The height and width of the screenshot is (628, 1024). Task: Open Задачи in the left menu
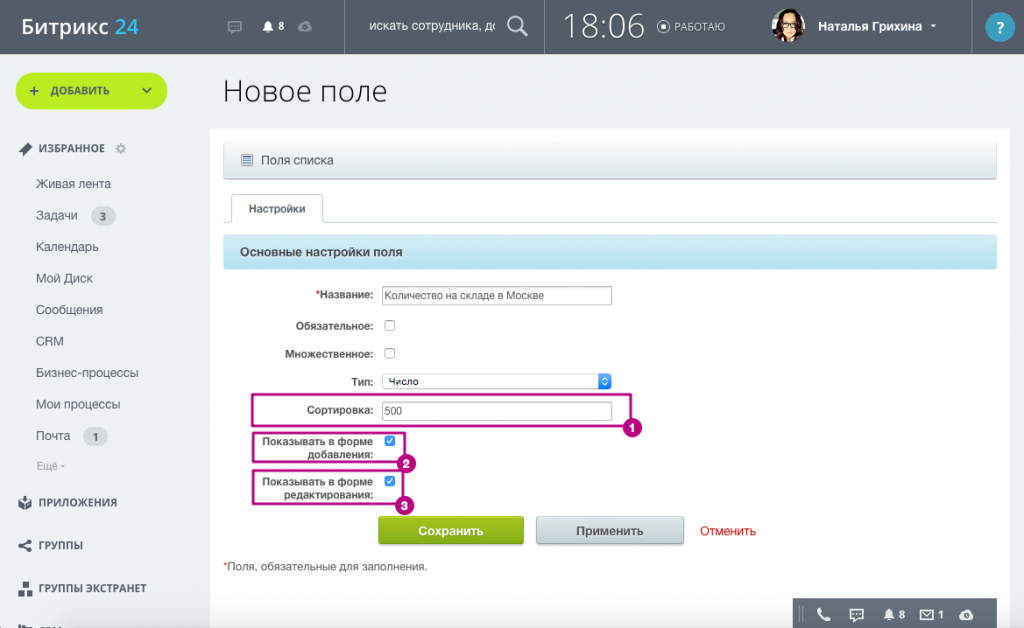click(x=57, y=215)
